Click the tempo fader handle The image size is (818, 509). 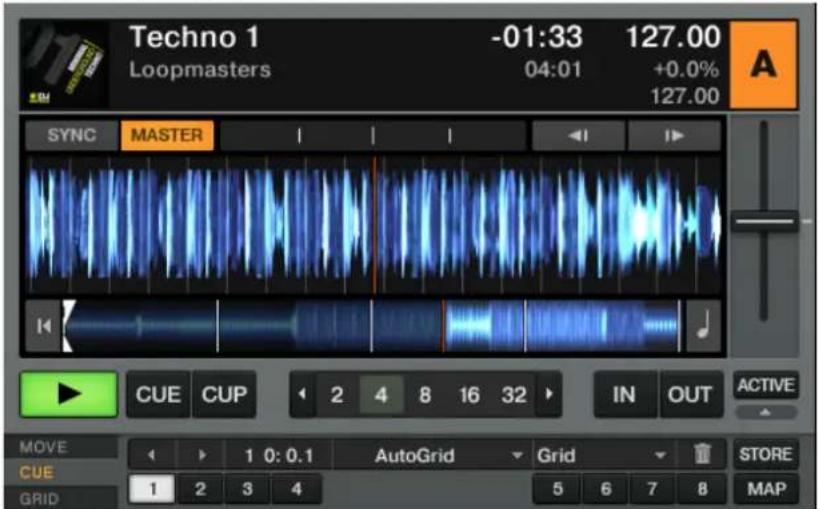[x=764, y=221]
